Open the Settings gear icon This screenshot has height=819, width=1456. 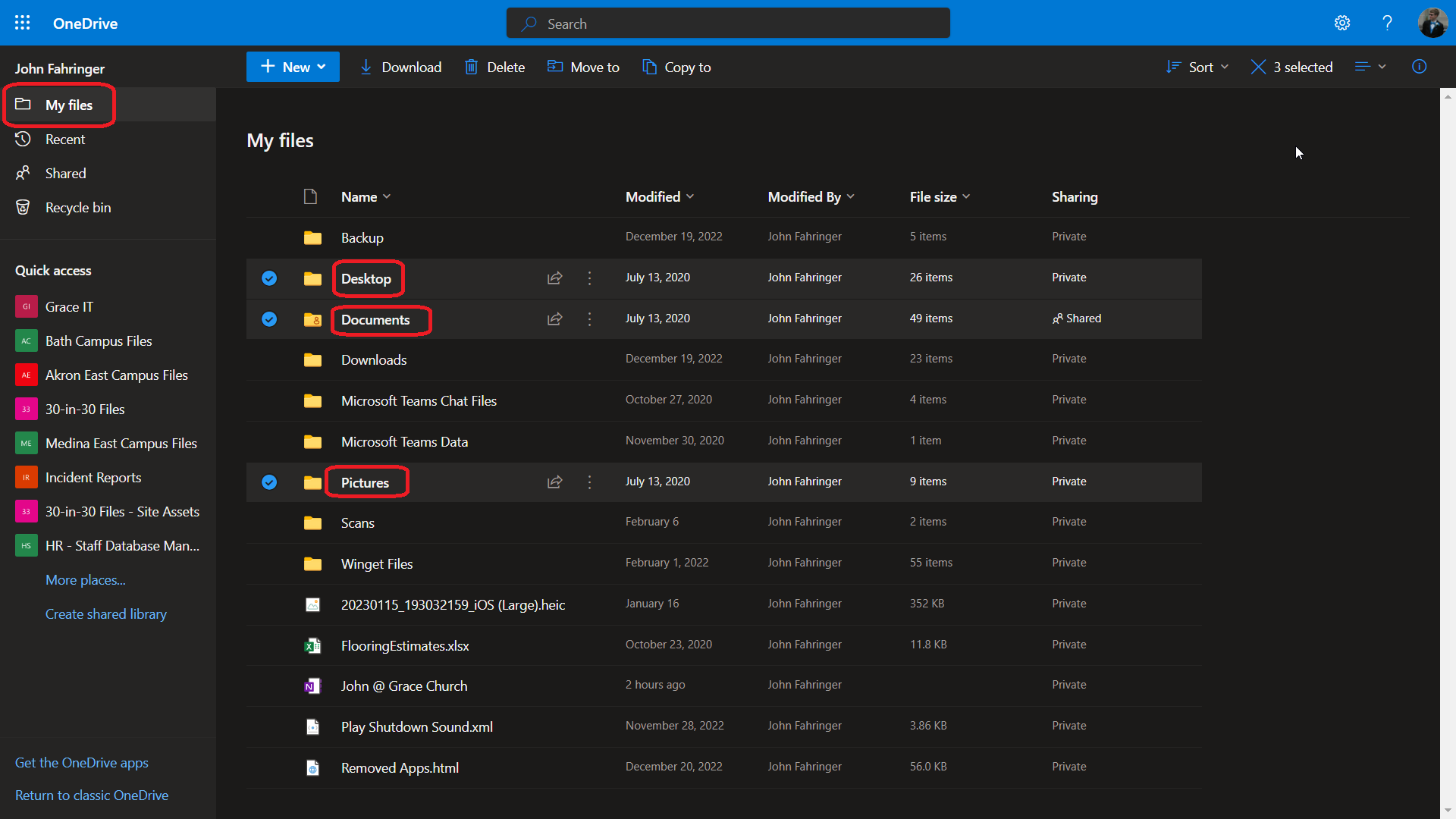click(1342, 23)
